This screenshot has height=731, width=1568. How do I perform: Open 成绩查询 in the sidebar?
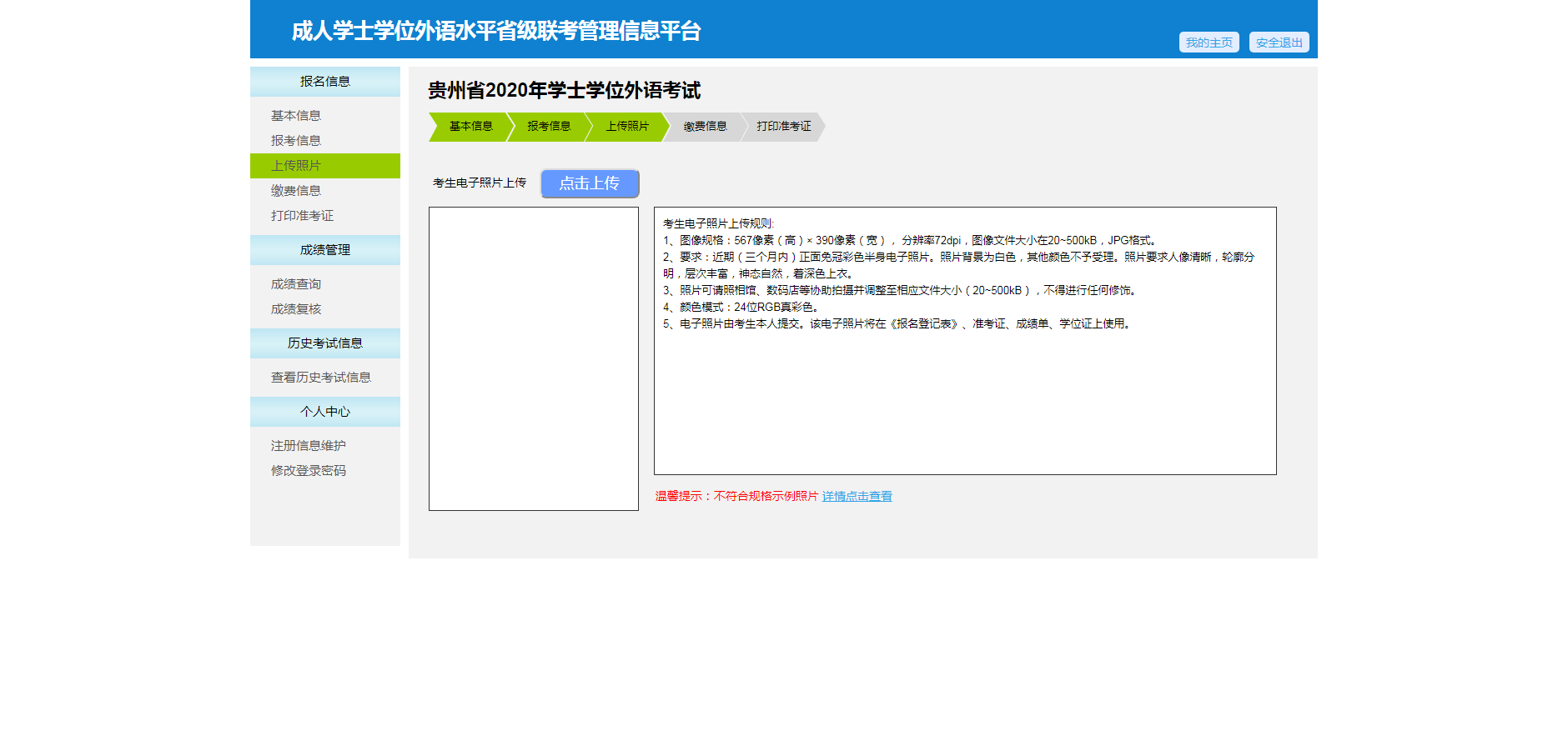click(x=296, y=284)
